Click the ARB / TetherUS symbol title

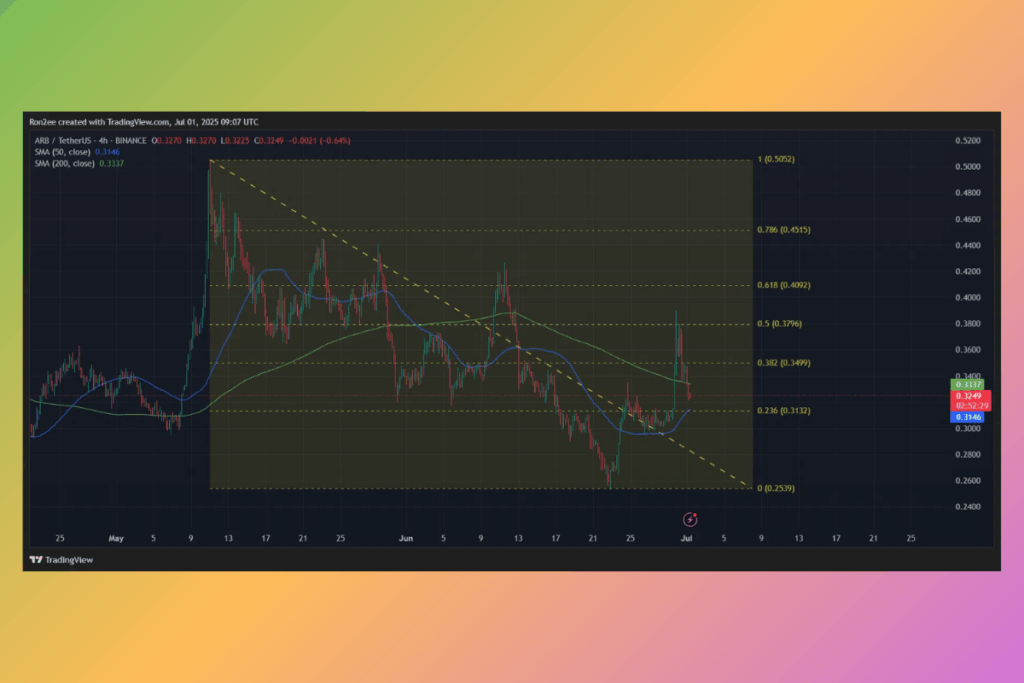[62, 141]
